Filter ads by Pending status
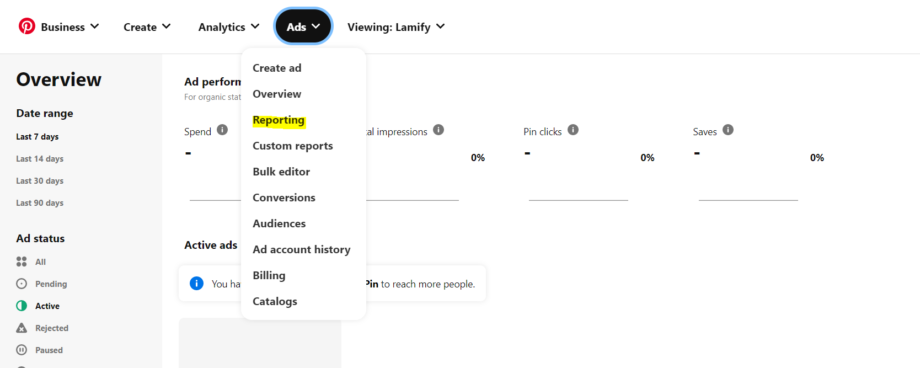The width and height of the screenshot is (920, 368). 42,284
